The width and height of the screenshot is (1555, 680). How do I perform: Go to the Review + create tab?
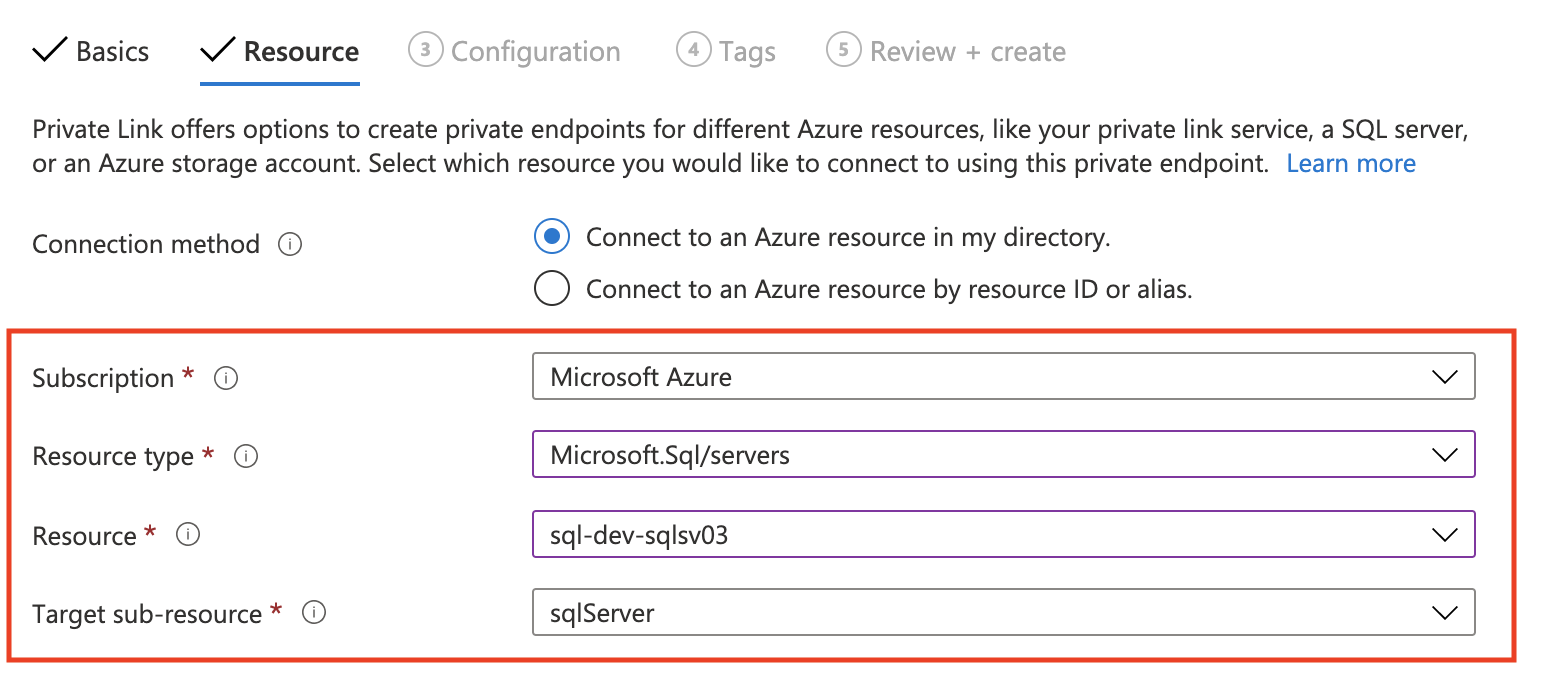(967, 51)
